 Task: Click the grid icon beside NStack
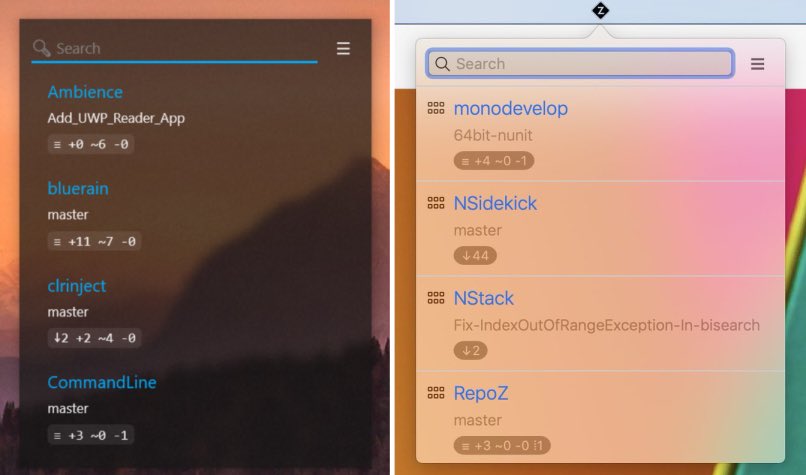coord(436,298)
